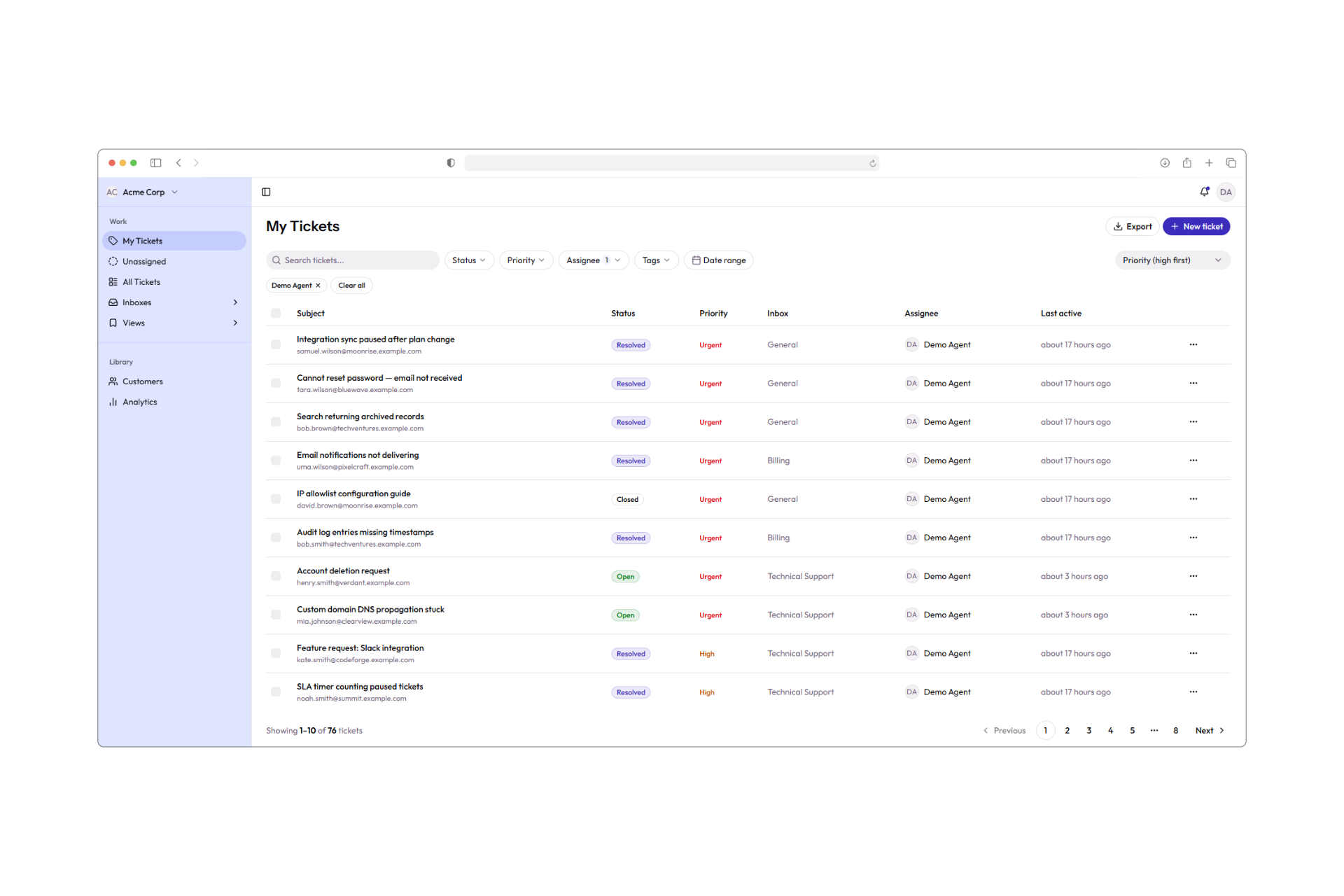This screenshot has height=896, width=1344.
Task: Go back with the browser back arrow
Action: (x=178, y=163)
